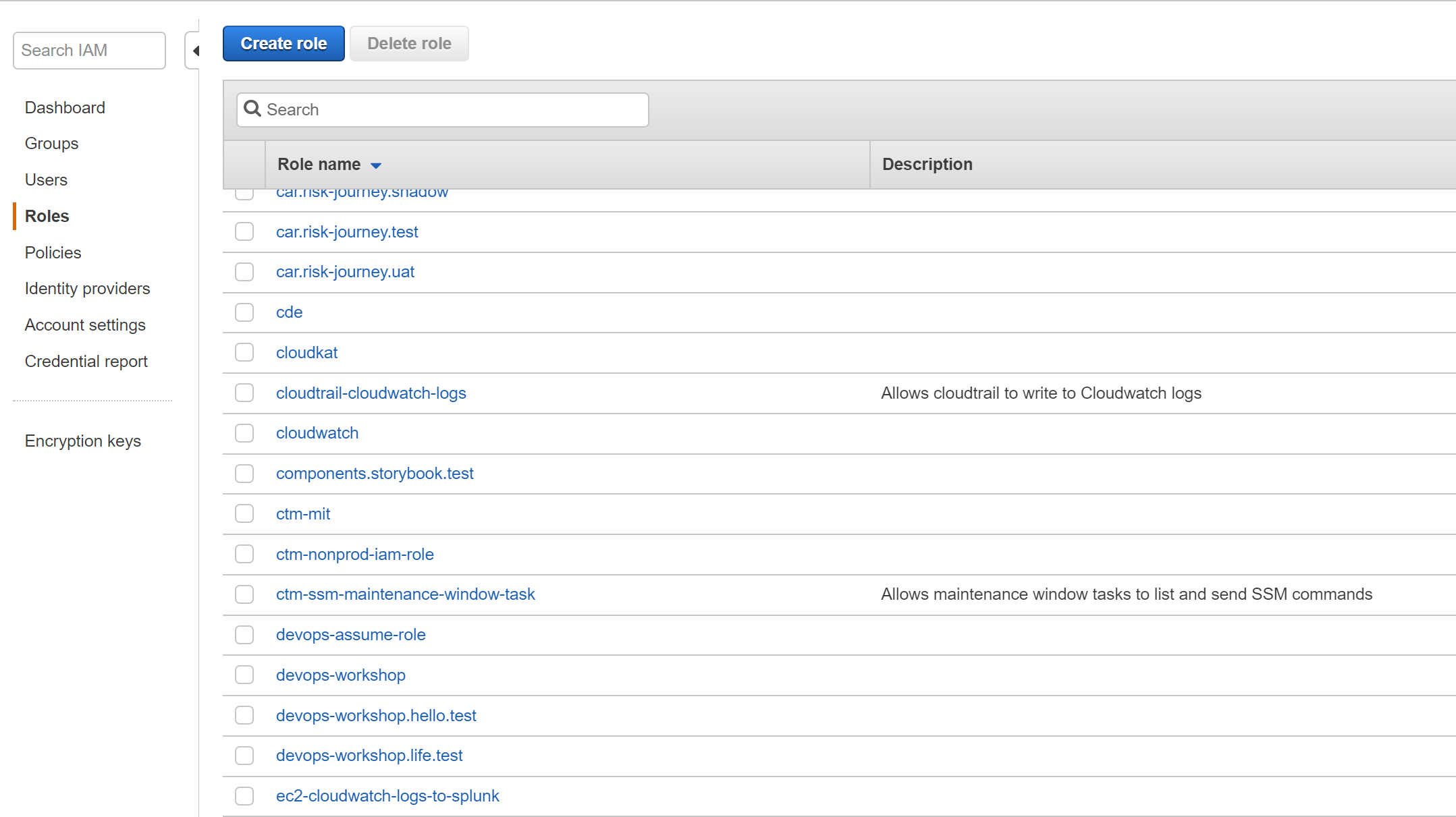Tick the devops-workshop role checkbox

[x=244, y=675]
